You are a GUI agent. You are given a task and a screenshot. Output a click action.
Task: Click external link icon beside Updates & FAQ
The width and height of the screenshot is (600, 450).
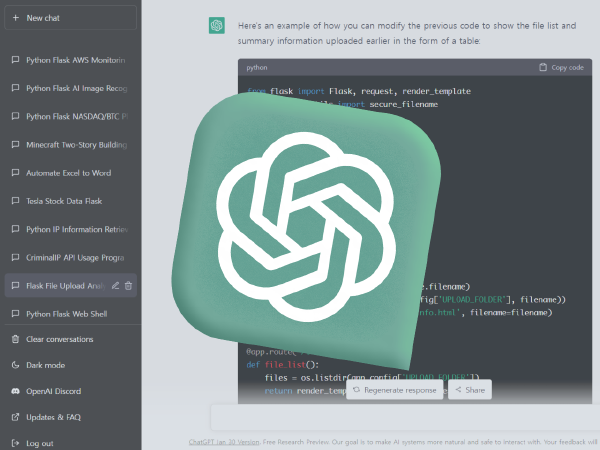click(x=15, y=417)
